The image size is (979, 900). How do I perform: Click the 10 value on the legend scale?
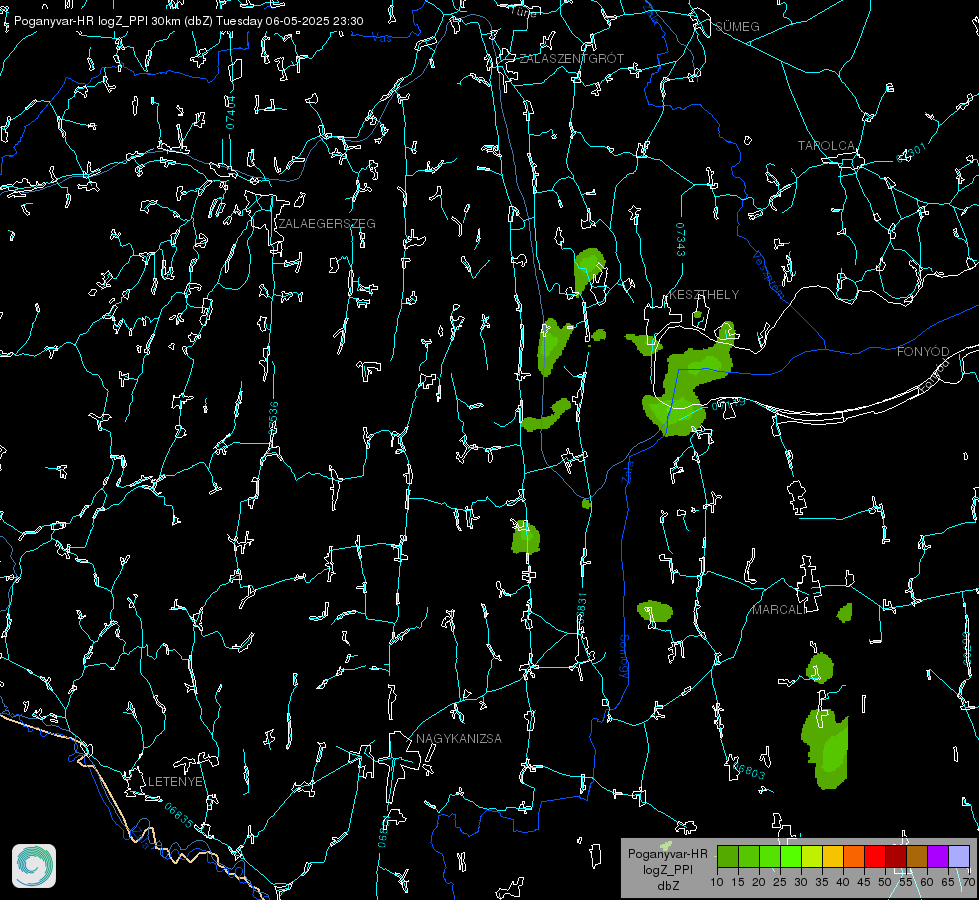[x=717, y=883]
